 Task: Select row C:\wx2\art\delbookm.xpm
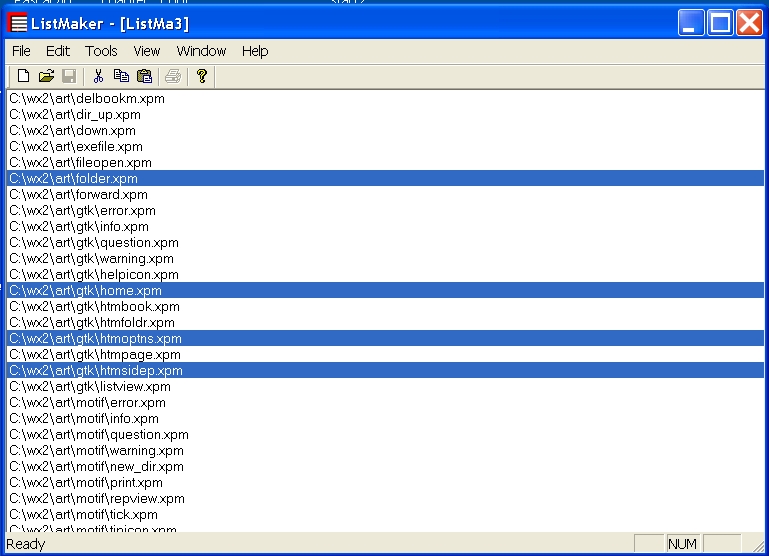(x=385, y=99)
